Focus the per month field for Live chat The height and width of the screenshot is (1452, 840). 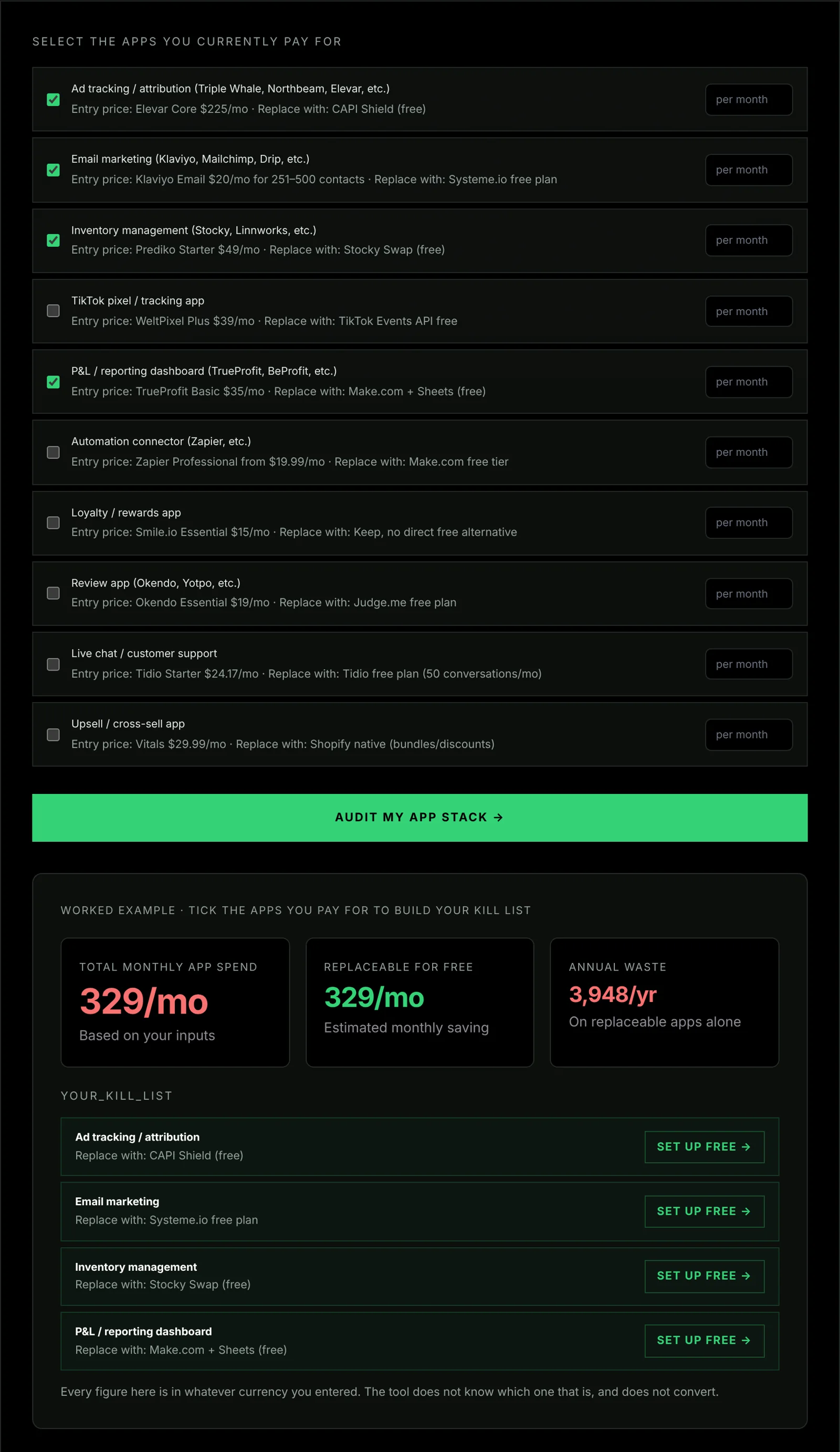pos(749,664)
